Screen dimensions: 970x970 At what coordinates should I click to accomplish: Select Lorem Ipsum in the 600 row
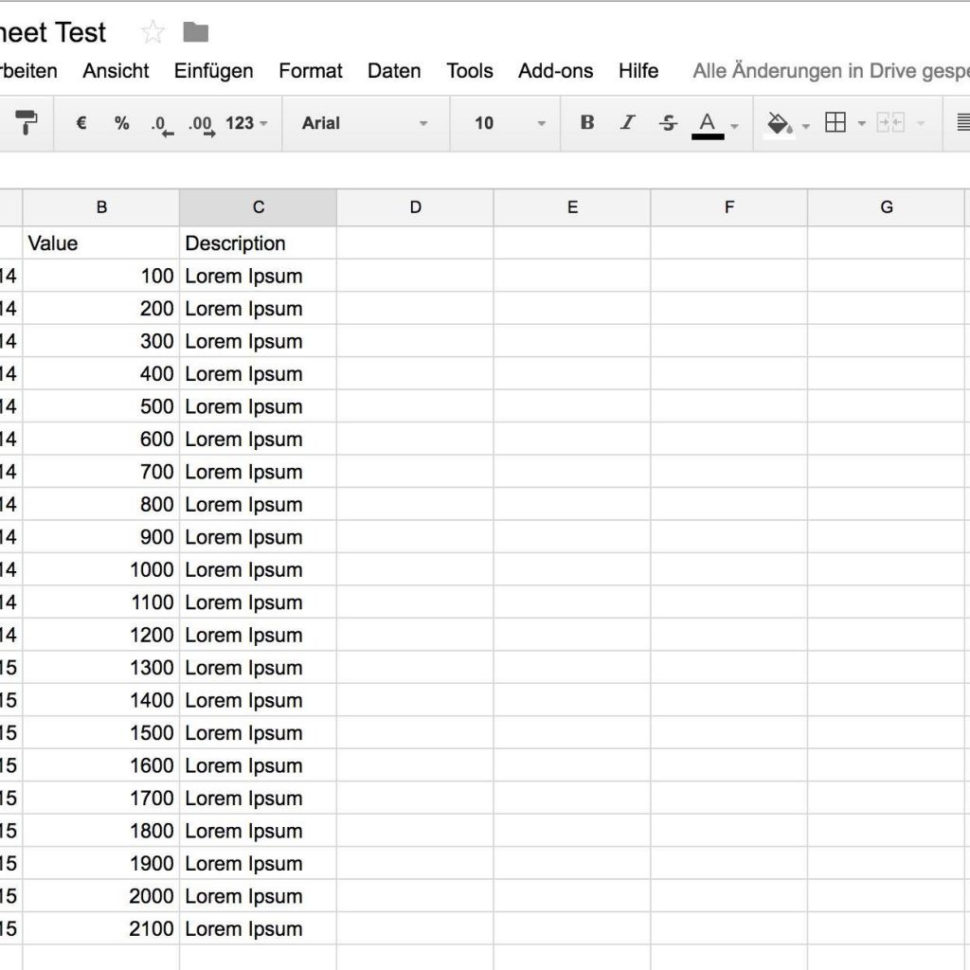(x=258, y=439)
